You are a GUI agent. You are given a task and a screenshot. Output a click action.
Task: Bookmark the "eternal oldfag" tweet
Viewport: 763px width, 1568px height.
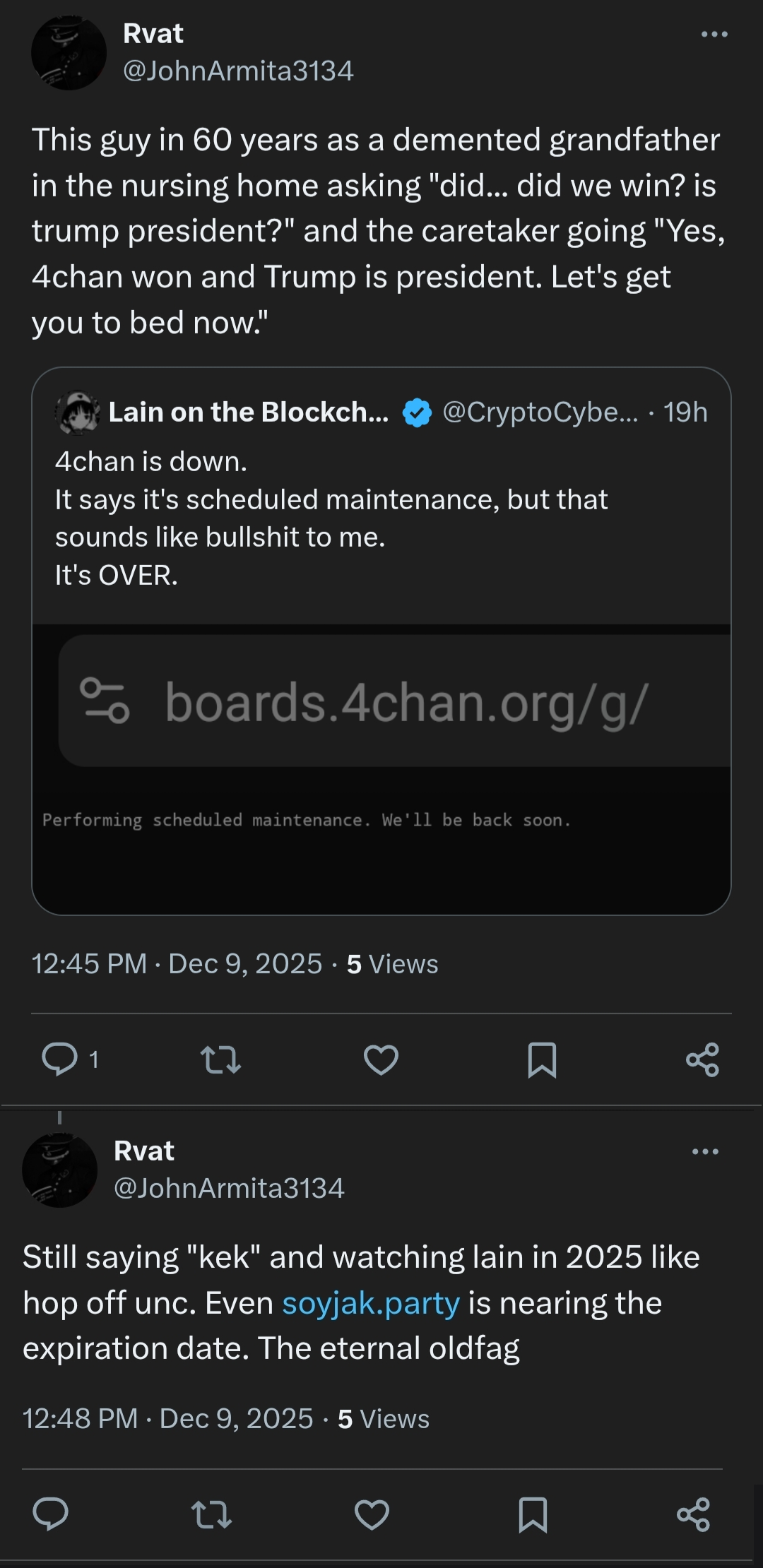pyautogui.click(x=533, y=1514)
